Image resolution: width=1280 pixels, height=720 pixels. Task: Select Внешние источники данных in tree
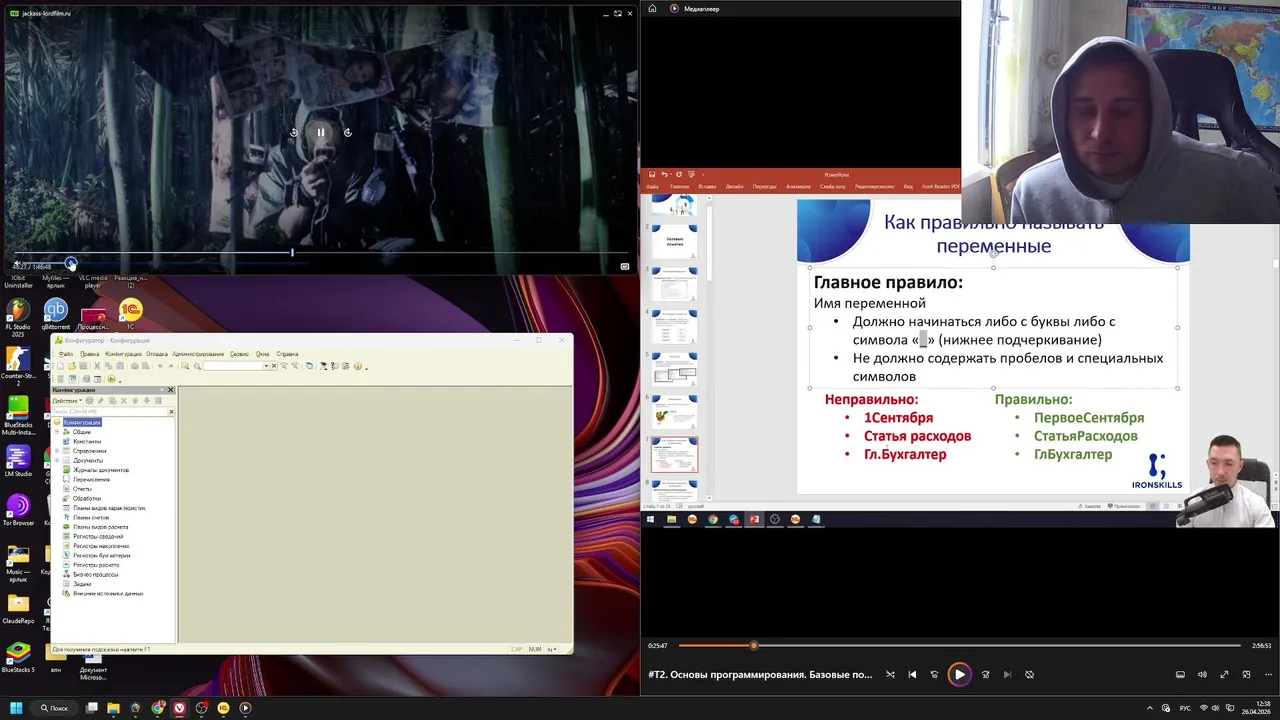108,593
